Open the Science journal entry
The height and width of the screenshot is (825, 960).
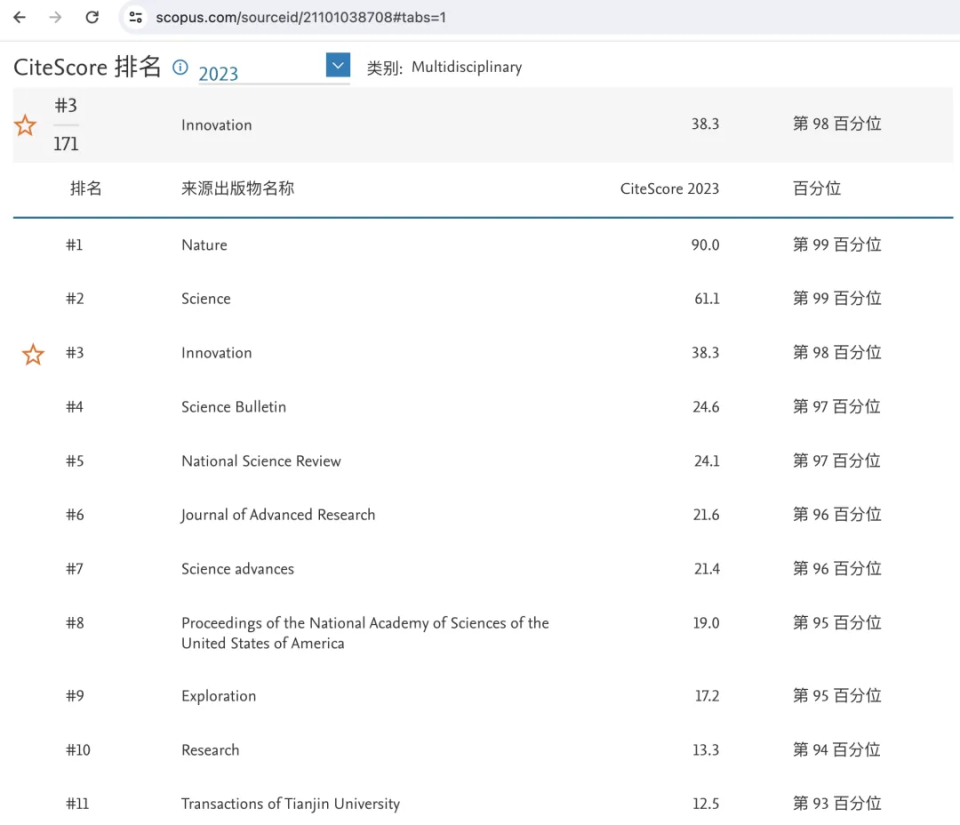point(206,299)
